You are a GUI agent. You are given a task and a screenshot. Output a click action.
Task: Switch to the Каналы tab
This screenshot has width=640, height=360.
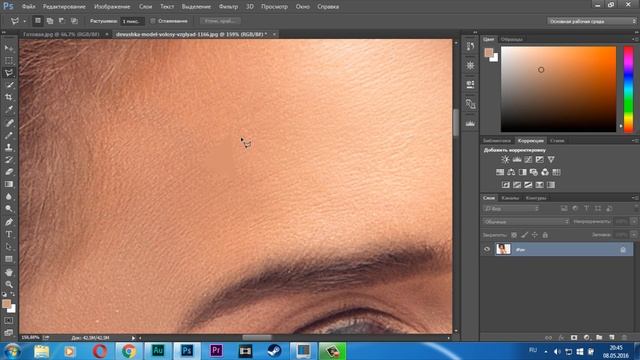click(x=510, y=198)
